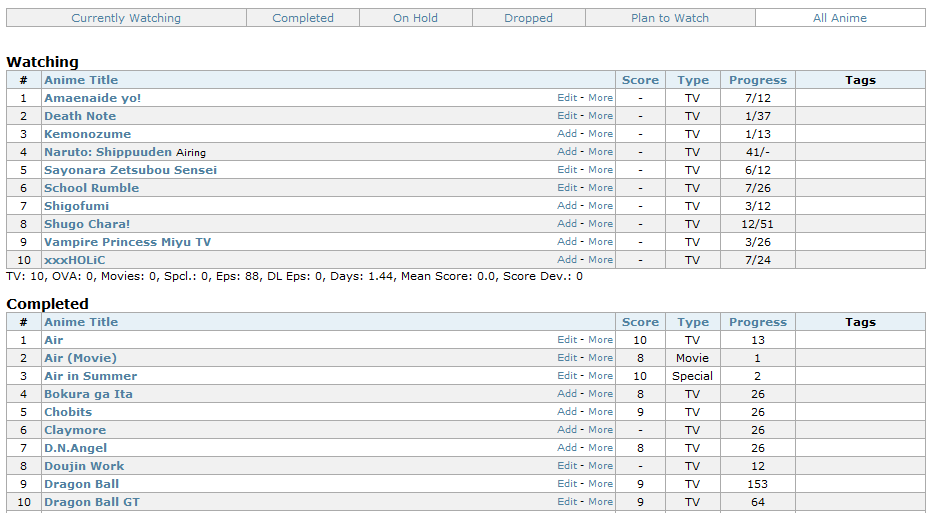This screenshot has width=935, height=513.
Task: Open the Dragon Ball title link
Action: point(82,484)
